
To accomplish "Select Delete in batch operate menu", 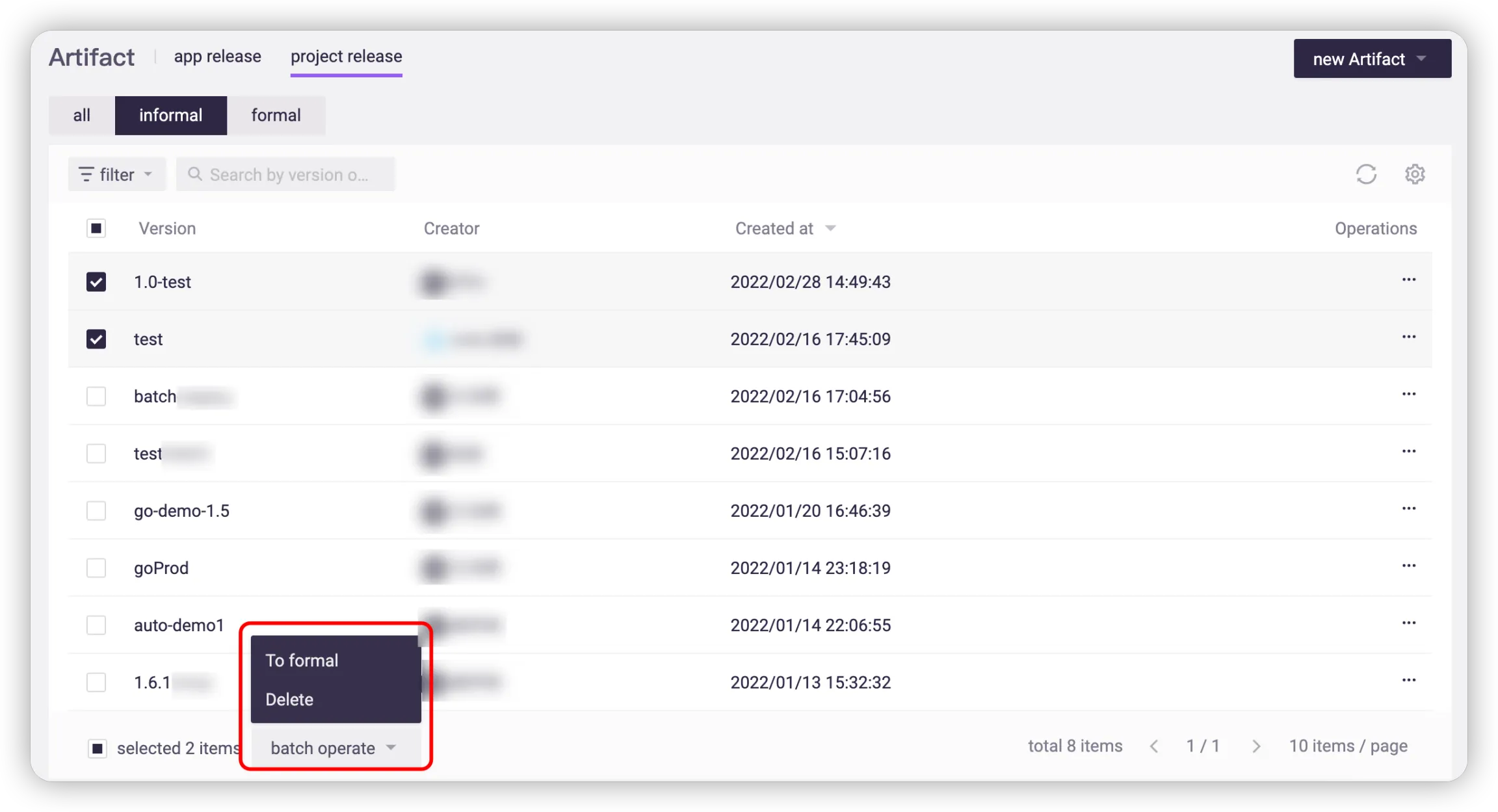I will [289, 700].
